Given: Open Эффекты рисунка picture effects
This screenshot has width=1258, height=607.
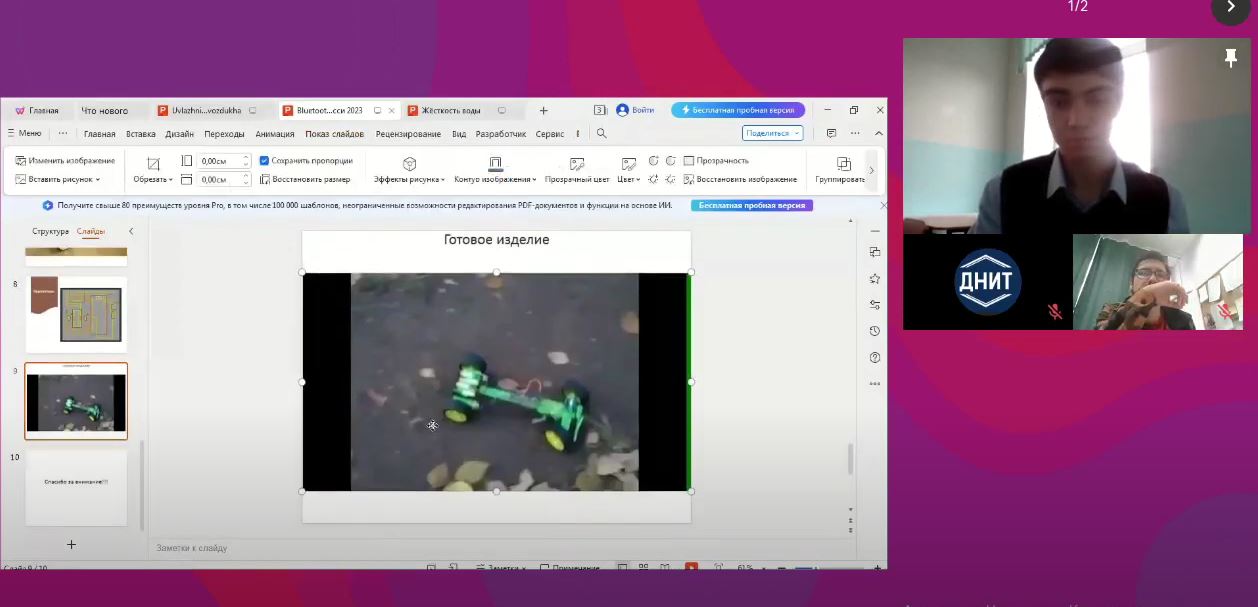Looking at the screenshot, I should (409, 170).
